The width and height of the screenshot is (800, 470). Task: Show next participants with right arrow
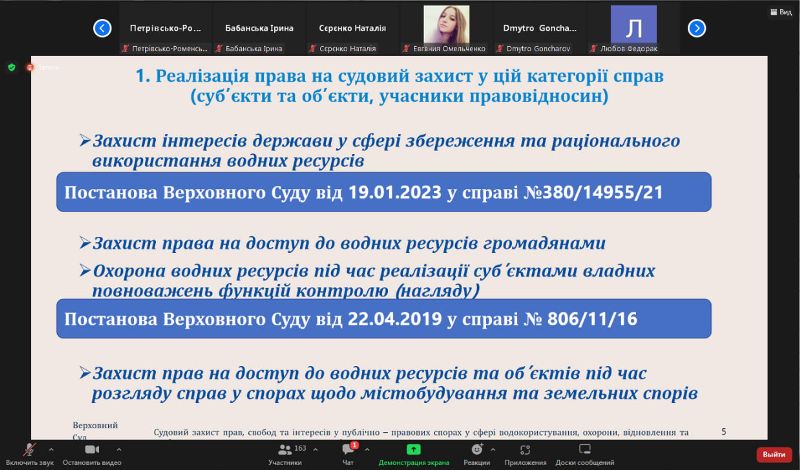point(696,28)
